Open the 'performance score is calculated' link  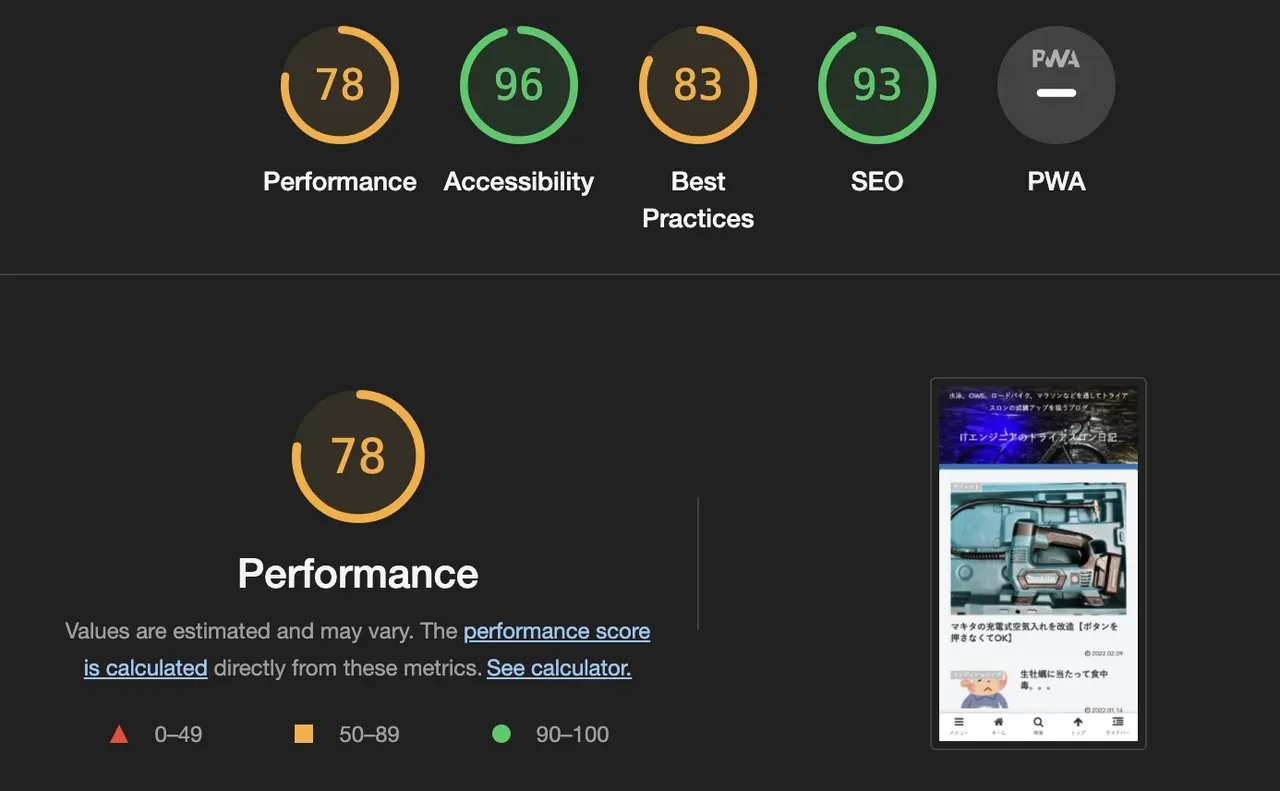556,631
